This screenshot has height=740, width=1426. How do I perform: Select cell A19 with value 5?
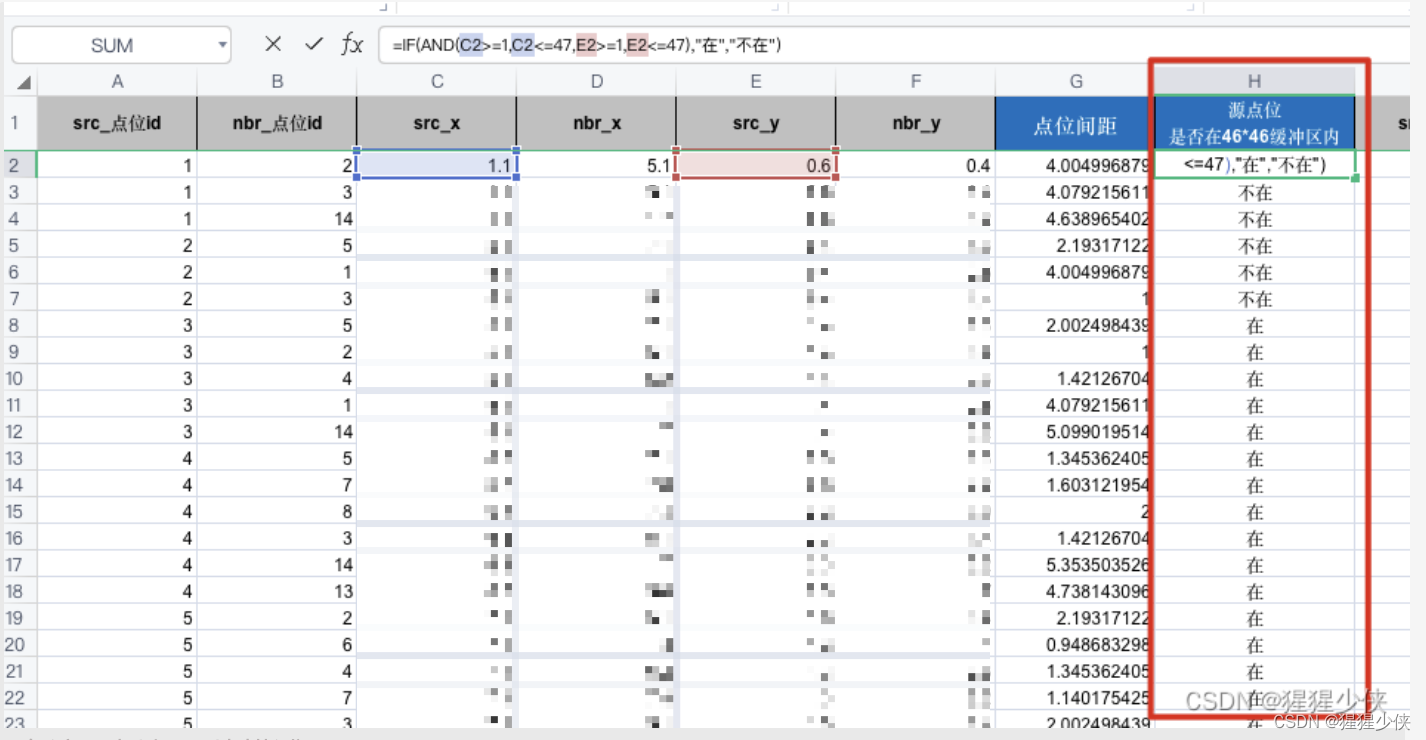pyautogui.click(x=117, y=618)
